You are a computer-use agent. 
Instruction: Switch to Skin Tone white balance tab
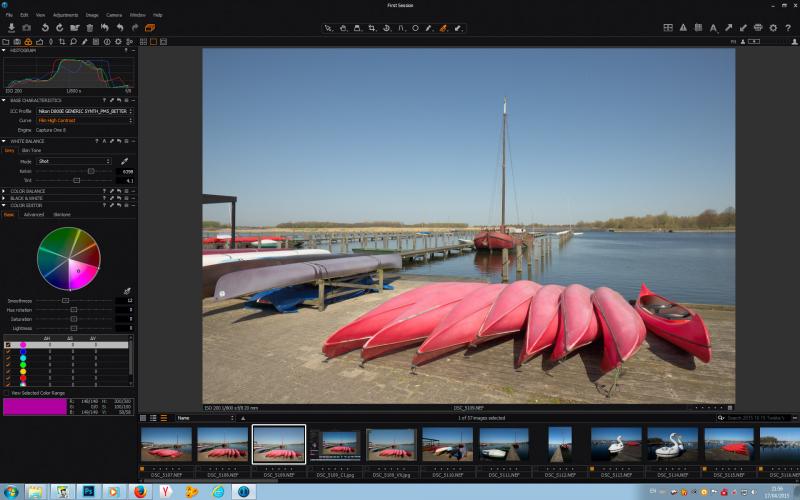tap(32, 151)
